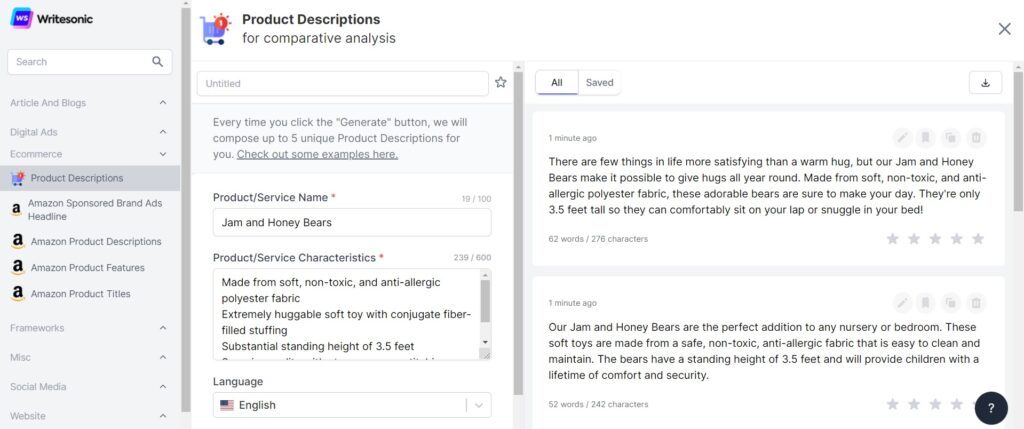The width and height of the screenshot is (1024, 429).
Task: Open Amazon Product Titles template
Action: (x=90, y=293)
